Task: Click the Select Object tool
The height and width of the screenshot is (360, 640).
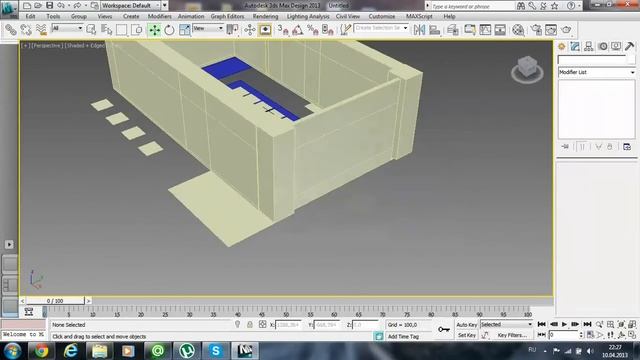Action: [x=91, y=29]
